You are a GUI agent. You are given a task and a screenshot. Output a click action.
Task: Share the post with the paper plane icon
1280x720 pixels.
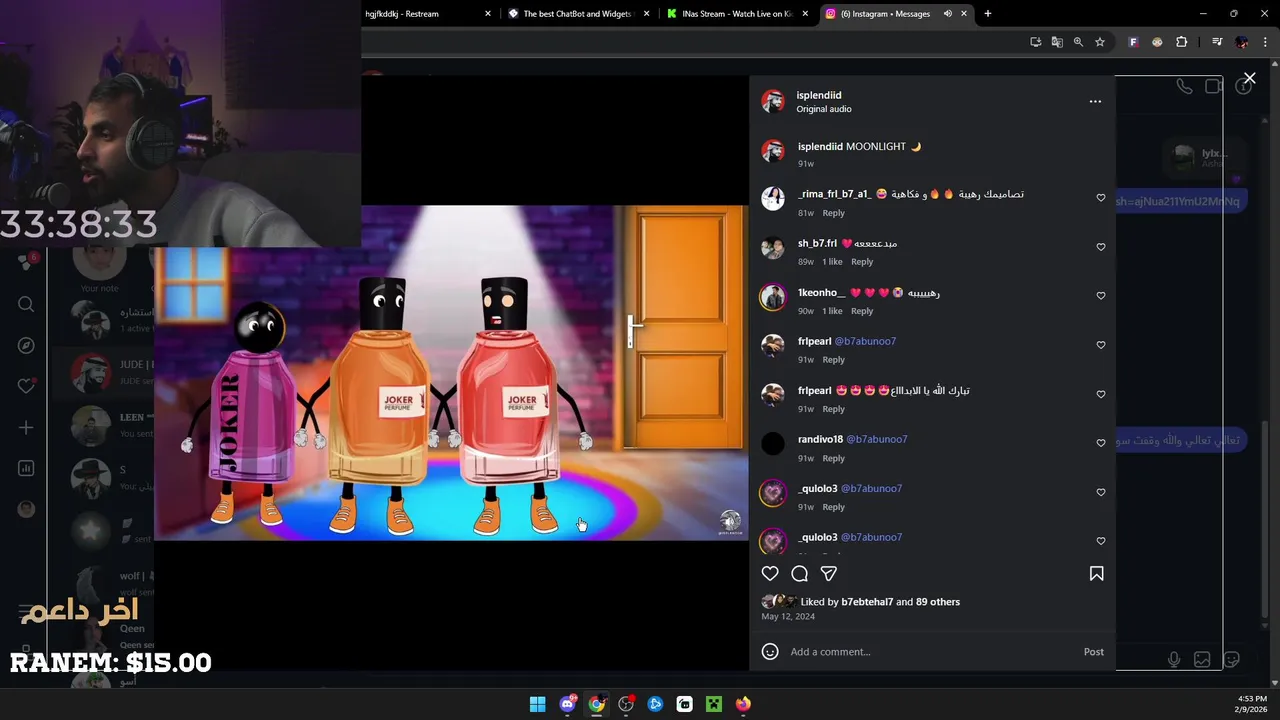click(828, 573)
